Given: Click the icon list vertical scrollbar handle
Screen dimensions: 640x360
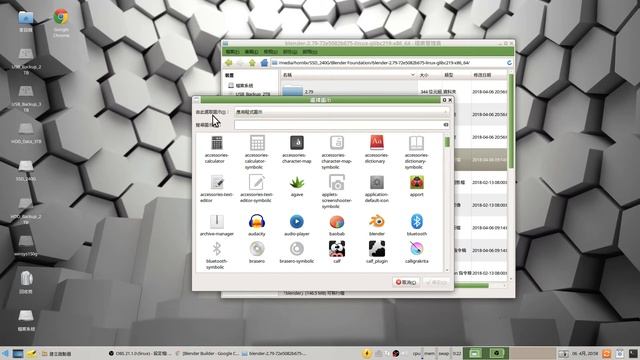Looking at the screenshot, I should coord(447,142).
